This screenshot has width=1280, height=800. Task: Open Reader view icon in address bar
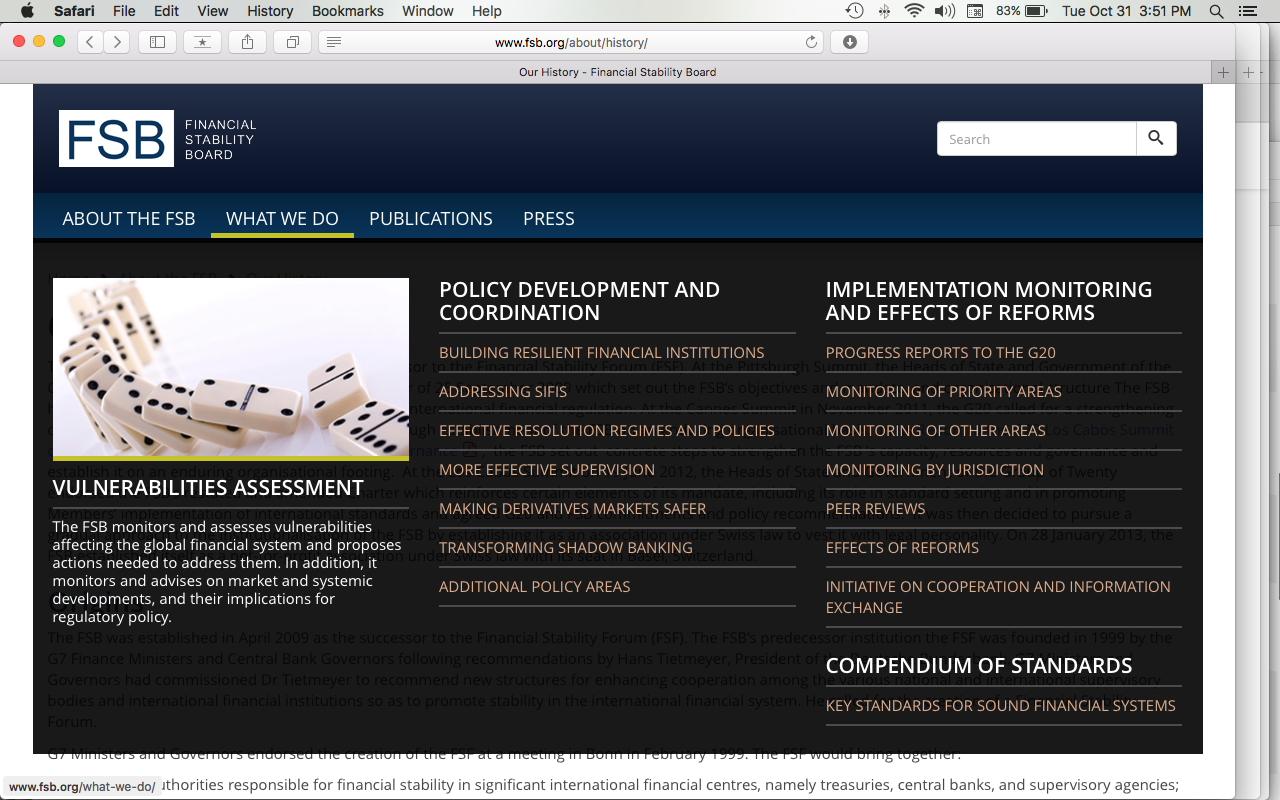pos(334,42)
